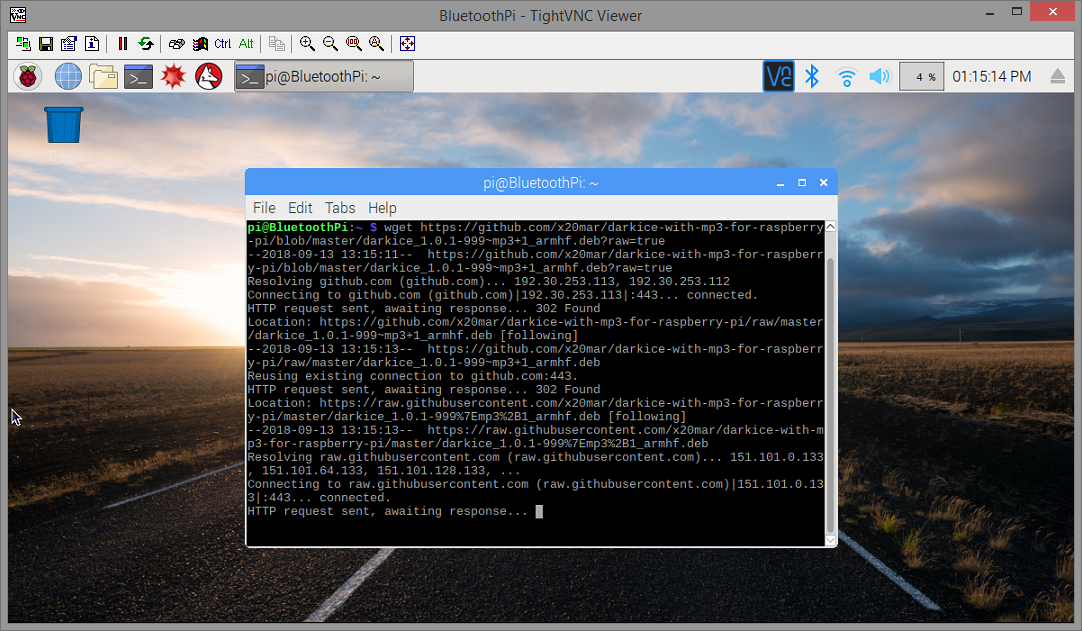This screenshot has height=631, width=1082.
Task: Open the file manager from panel
Action: point(103,77)
